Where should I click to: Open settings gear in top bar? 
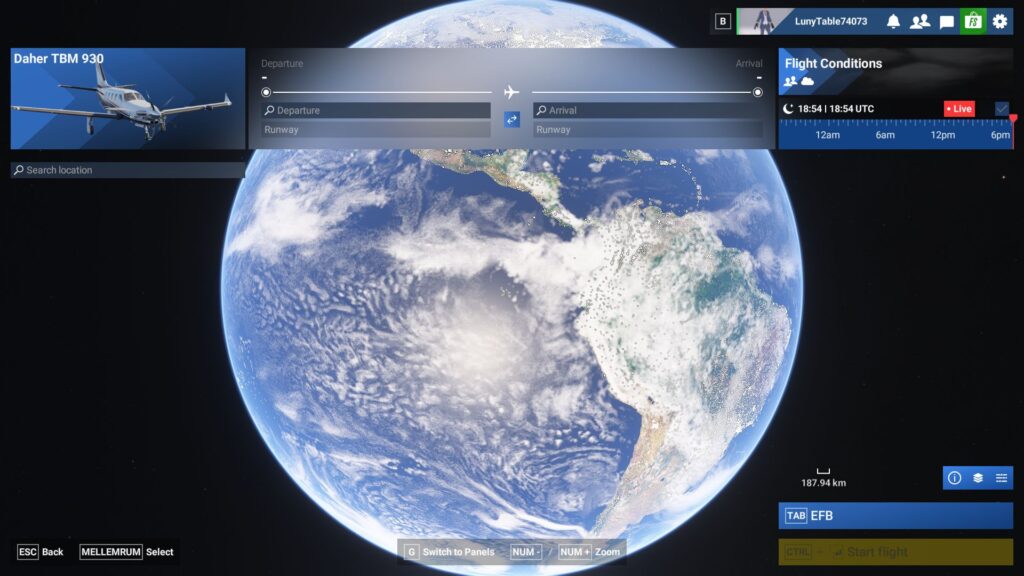point(999,21)
